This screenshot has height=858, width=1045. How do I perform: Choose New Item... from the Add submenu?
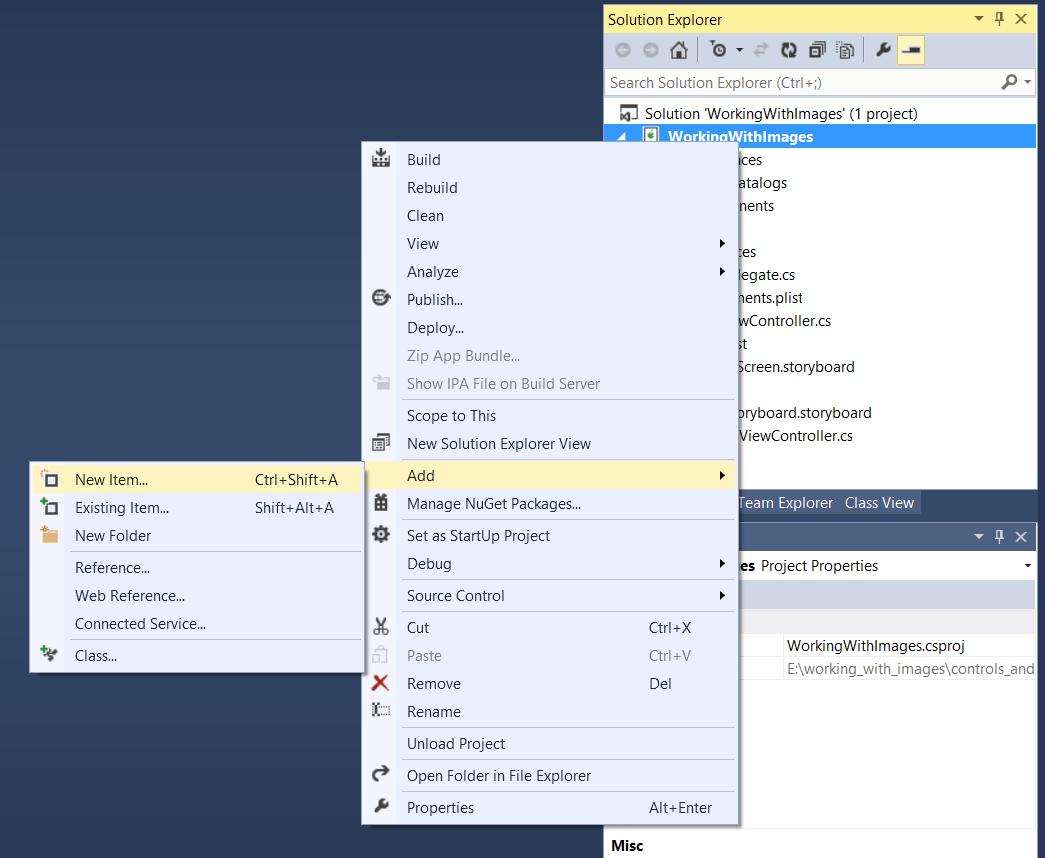pyautogui.click(x=111, y=480)
